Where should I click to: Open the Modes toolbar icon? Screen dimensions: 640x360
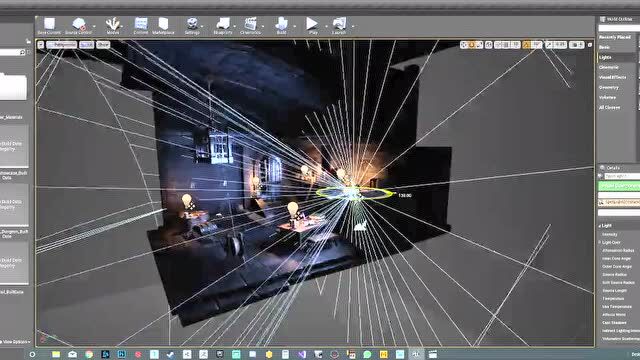click(113, 26)
